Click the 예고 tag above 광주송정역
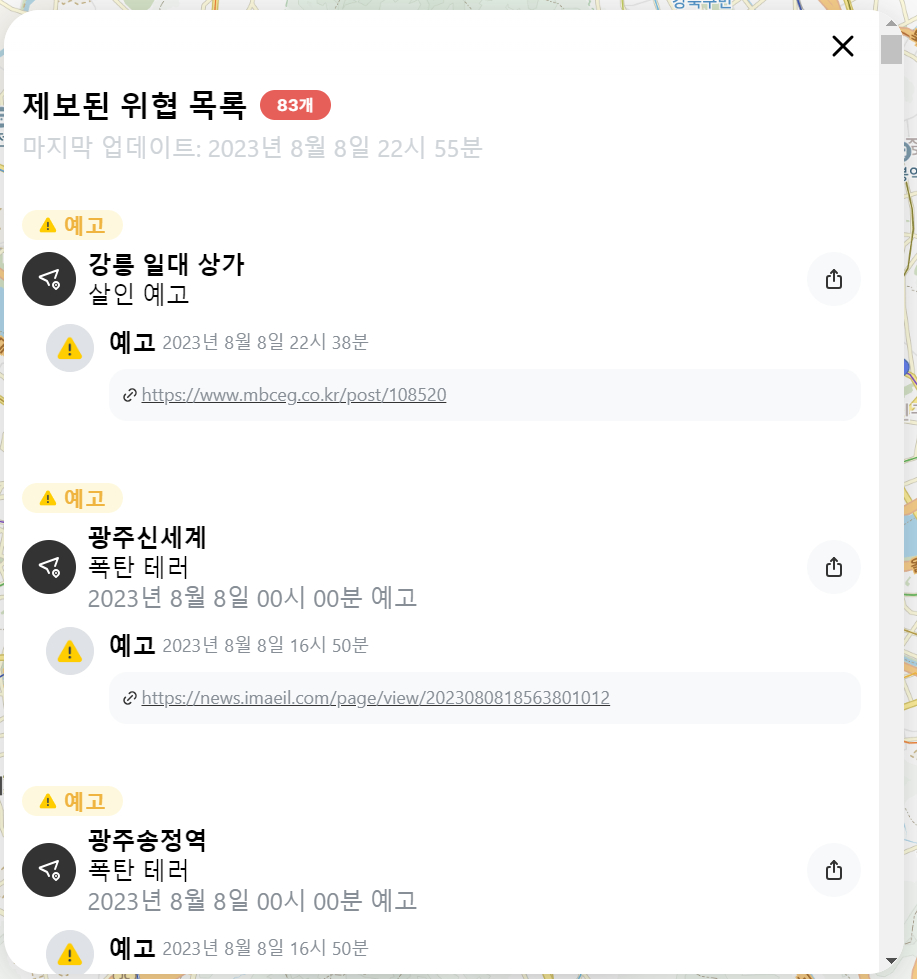Screen dimensions: 917x979 point(72,801)
